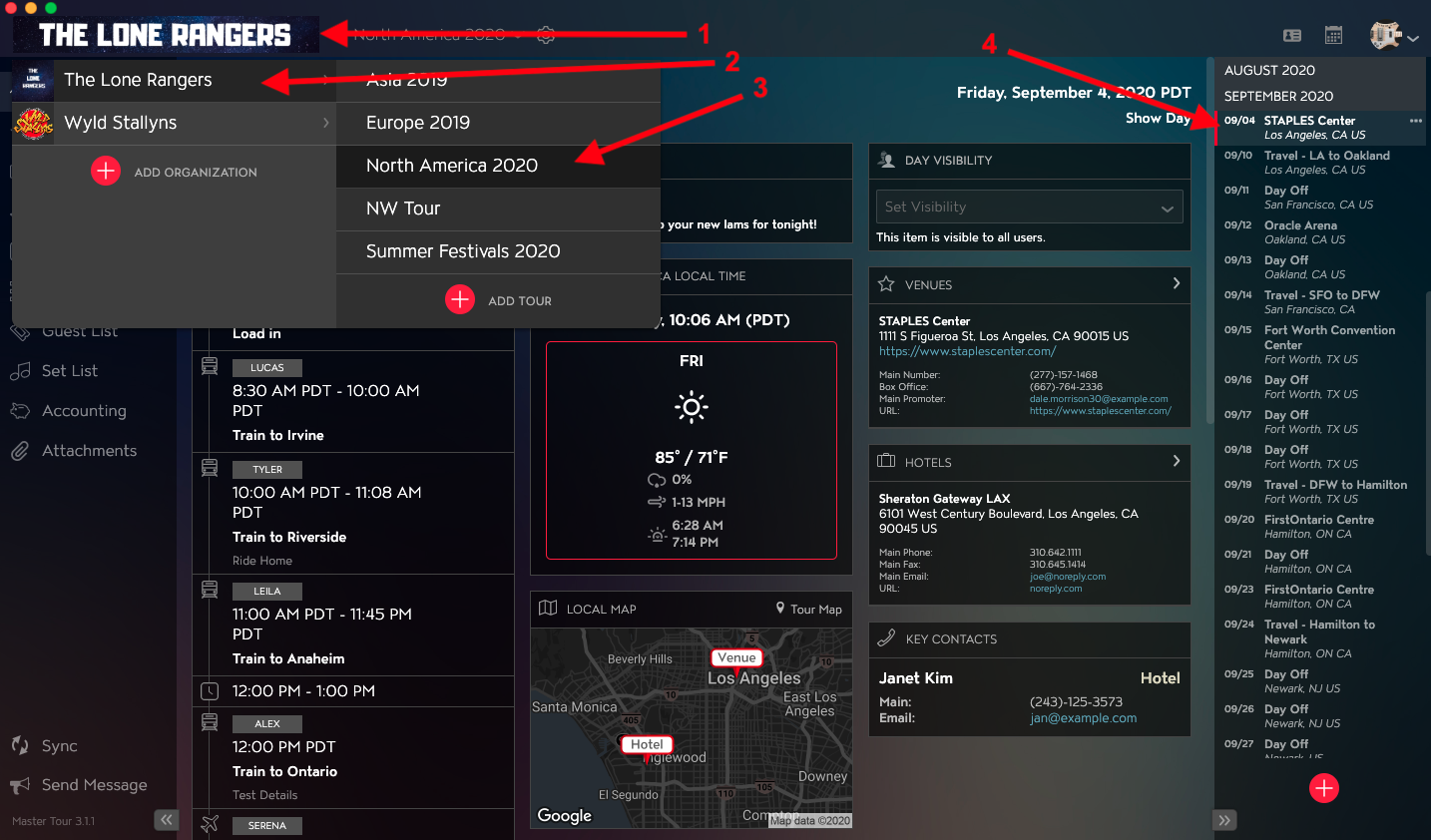Click the Add Tour label

point(520,300)
